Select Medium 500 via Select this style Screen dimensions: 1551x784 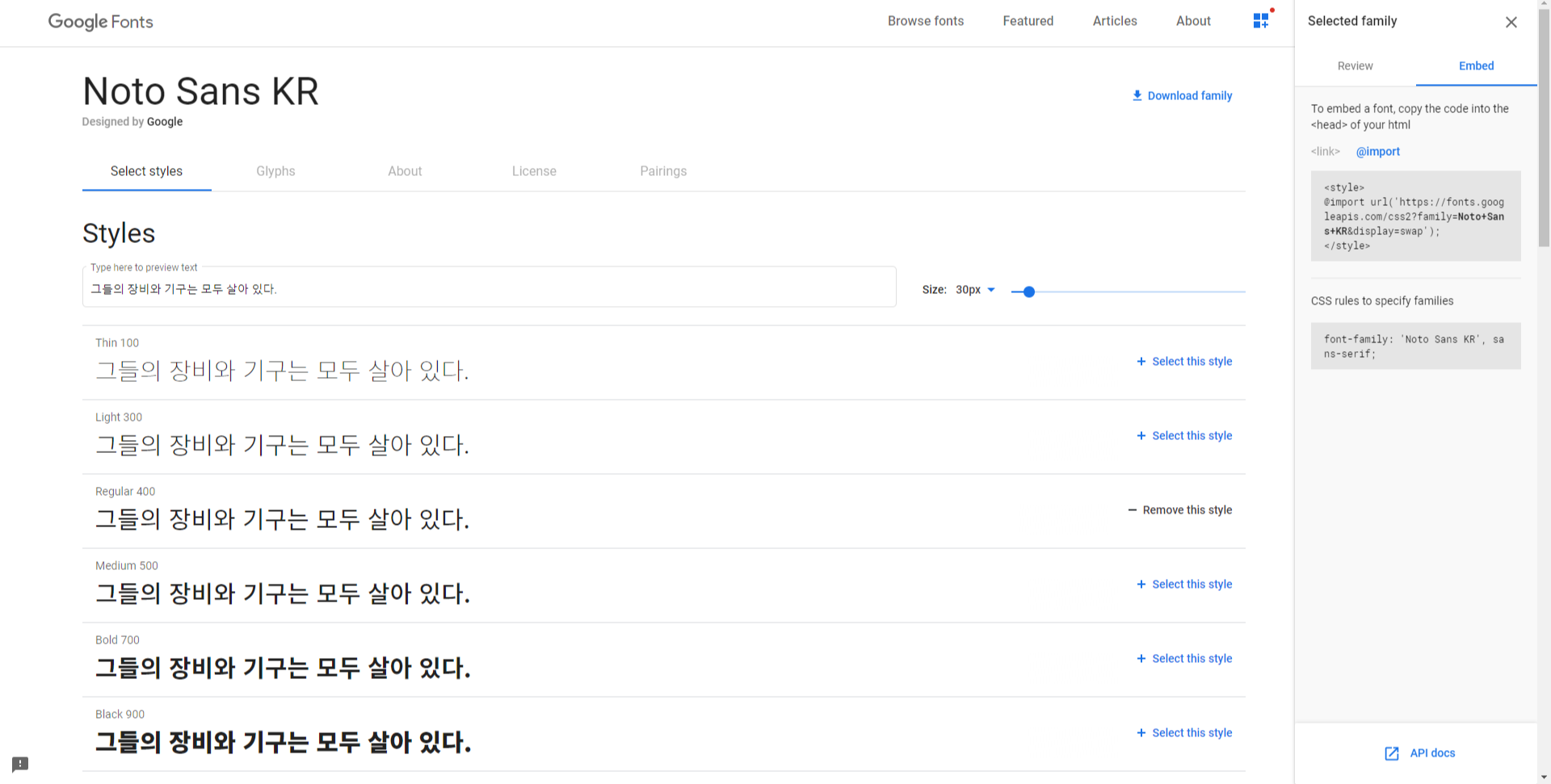pos(1192,585)
